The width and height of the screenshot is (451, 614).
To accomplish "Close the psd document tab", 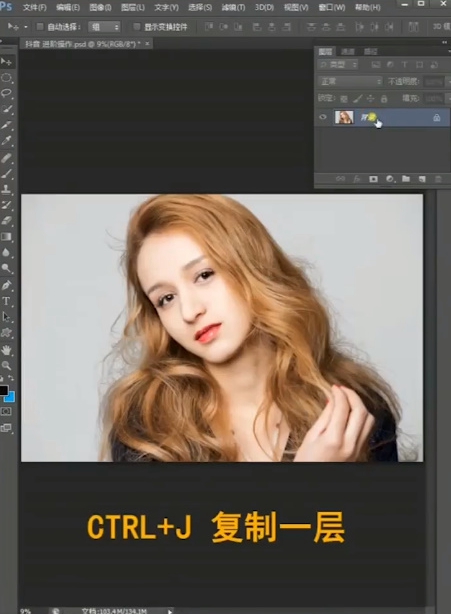I will coord(147,43).
